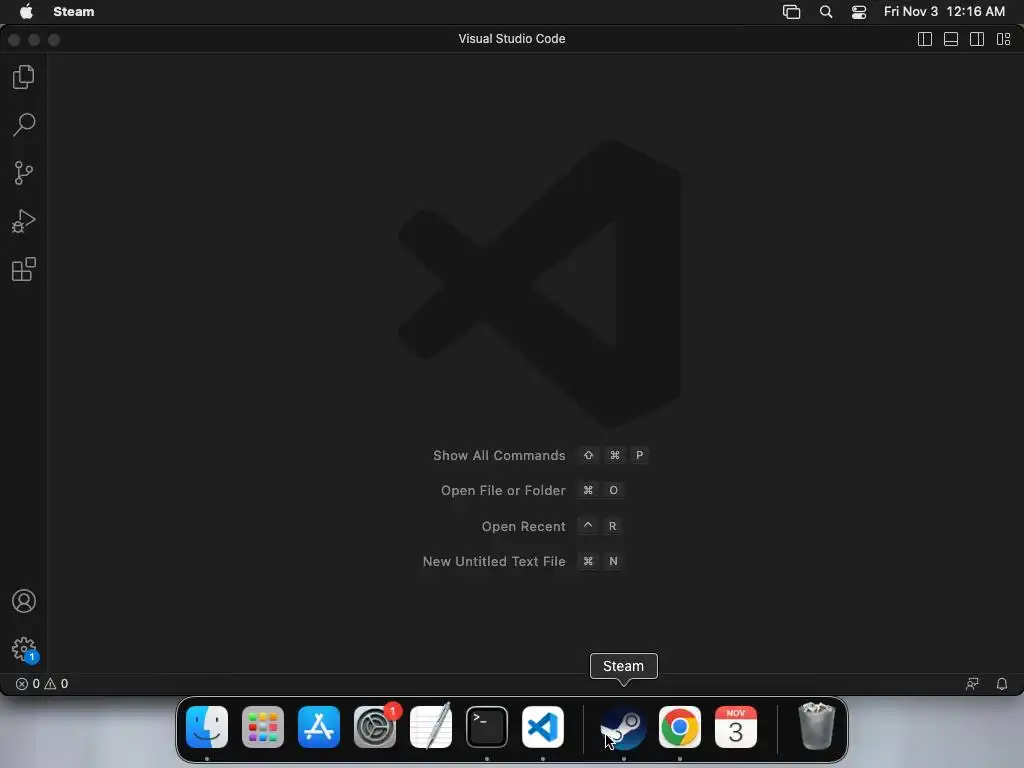Image resolution: width=1024 pixels, height=768 pixels.
Task: Toggle the secondary side bar layout button
Action: 977,39
